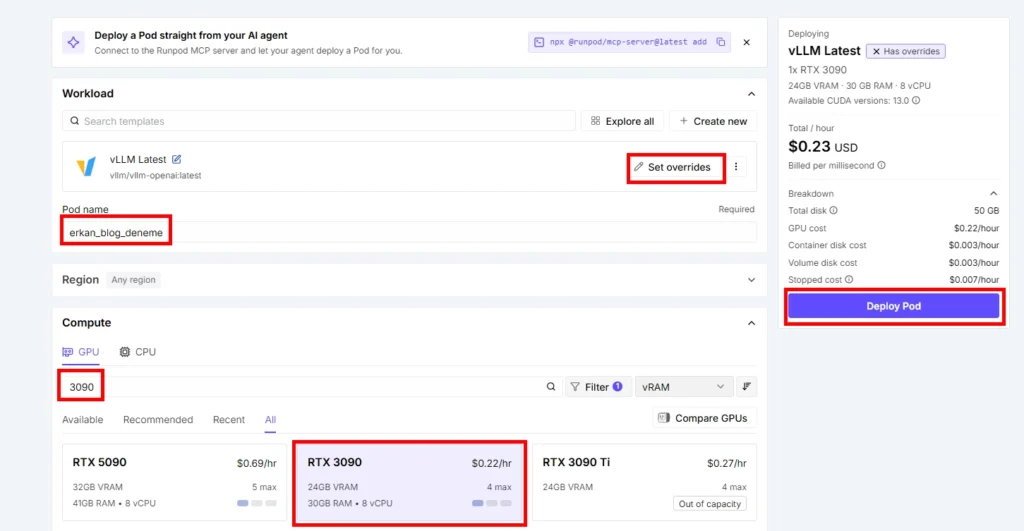Click the Explore all button

[622, 121]
